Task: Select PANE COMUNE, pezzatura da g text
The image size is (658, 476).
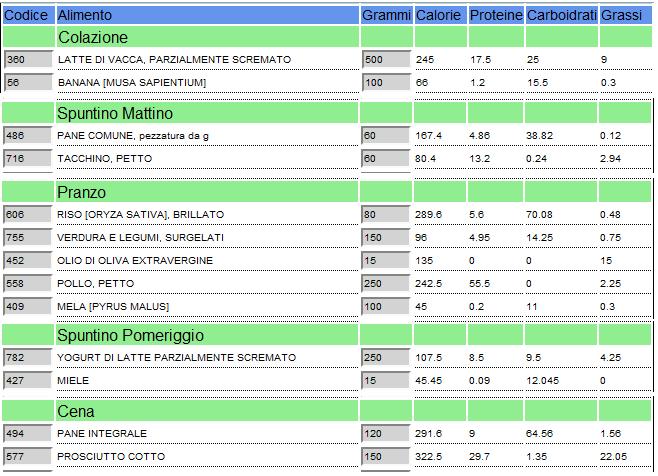Action: [x=133, y=136]
